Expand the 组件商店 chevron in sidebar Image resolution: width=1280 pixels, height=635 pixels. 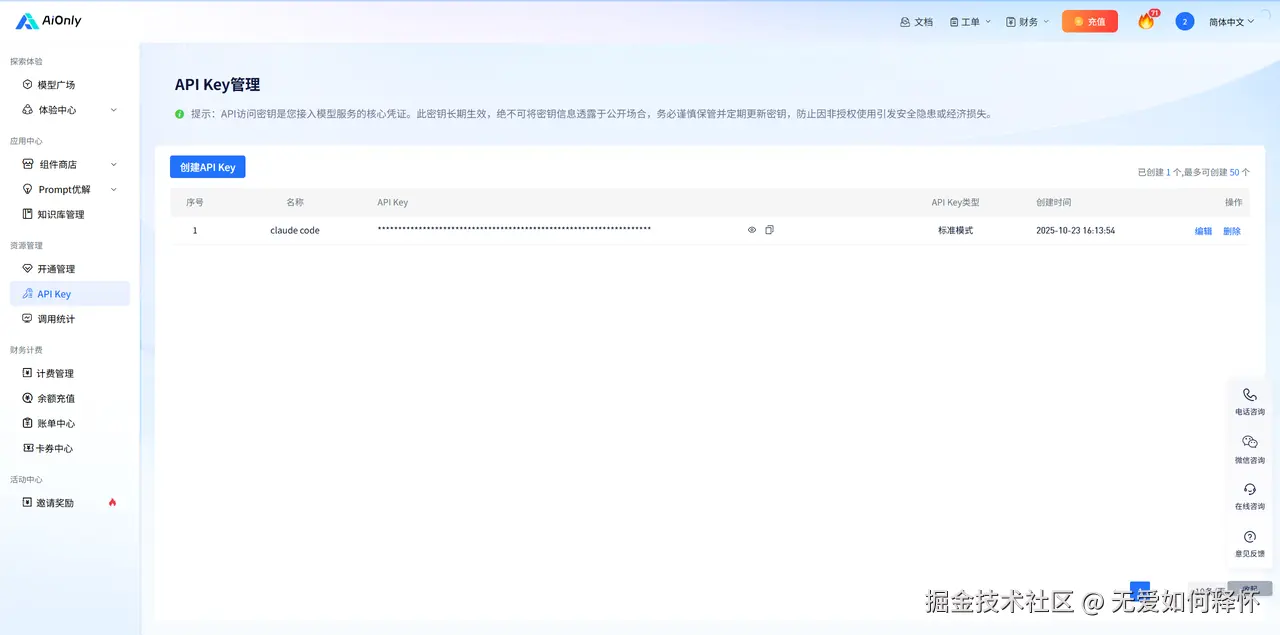(113, 164)
